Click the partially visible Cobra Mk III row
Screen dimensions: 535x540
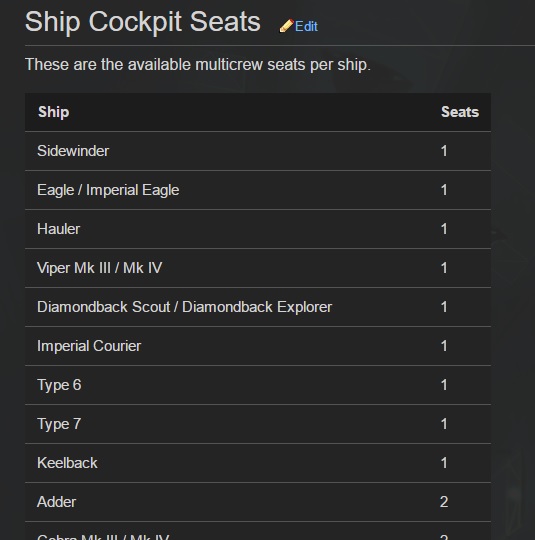coord(258,531)
